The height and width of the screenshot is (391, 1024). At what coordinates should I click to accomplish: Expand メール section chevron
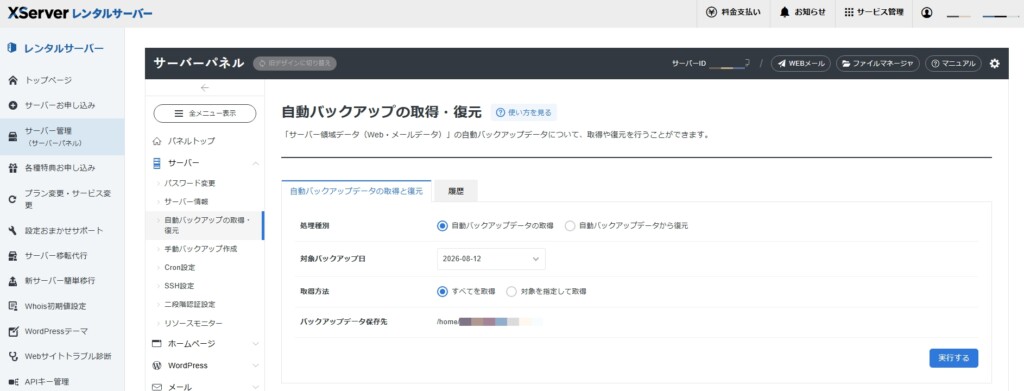coord(255,387)
